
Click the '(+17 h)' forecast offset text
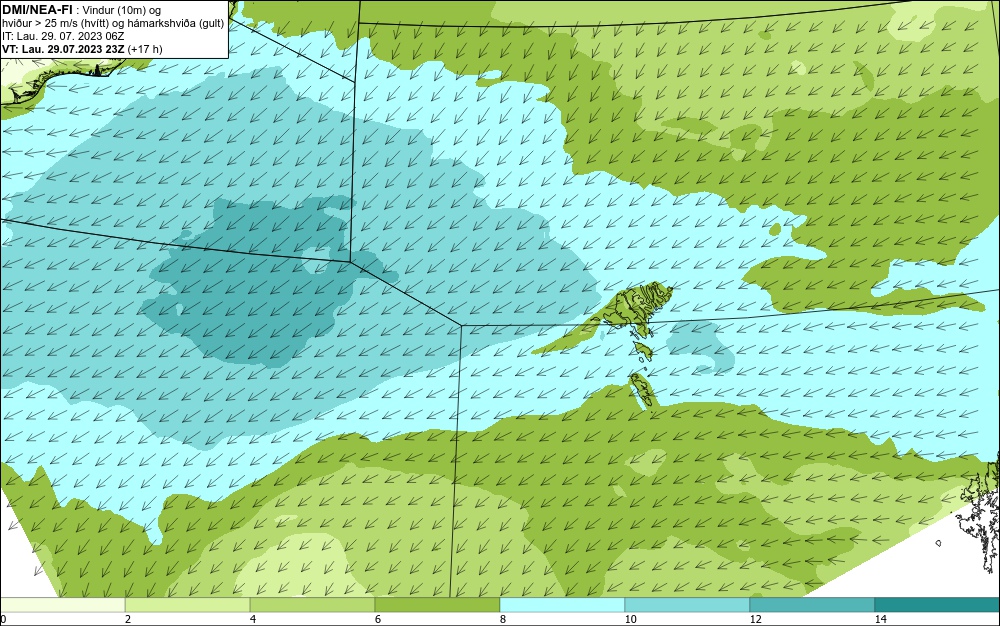click(145, 49)
